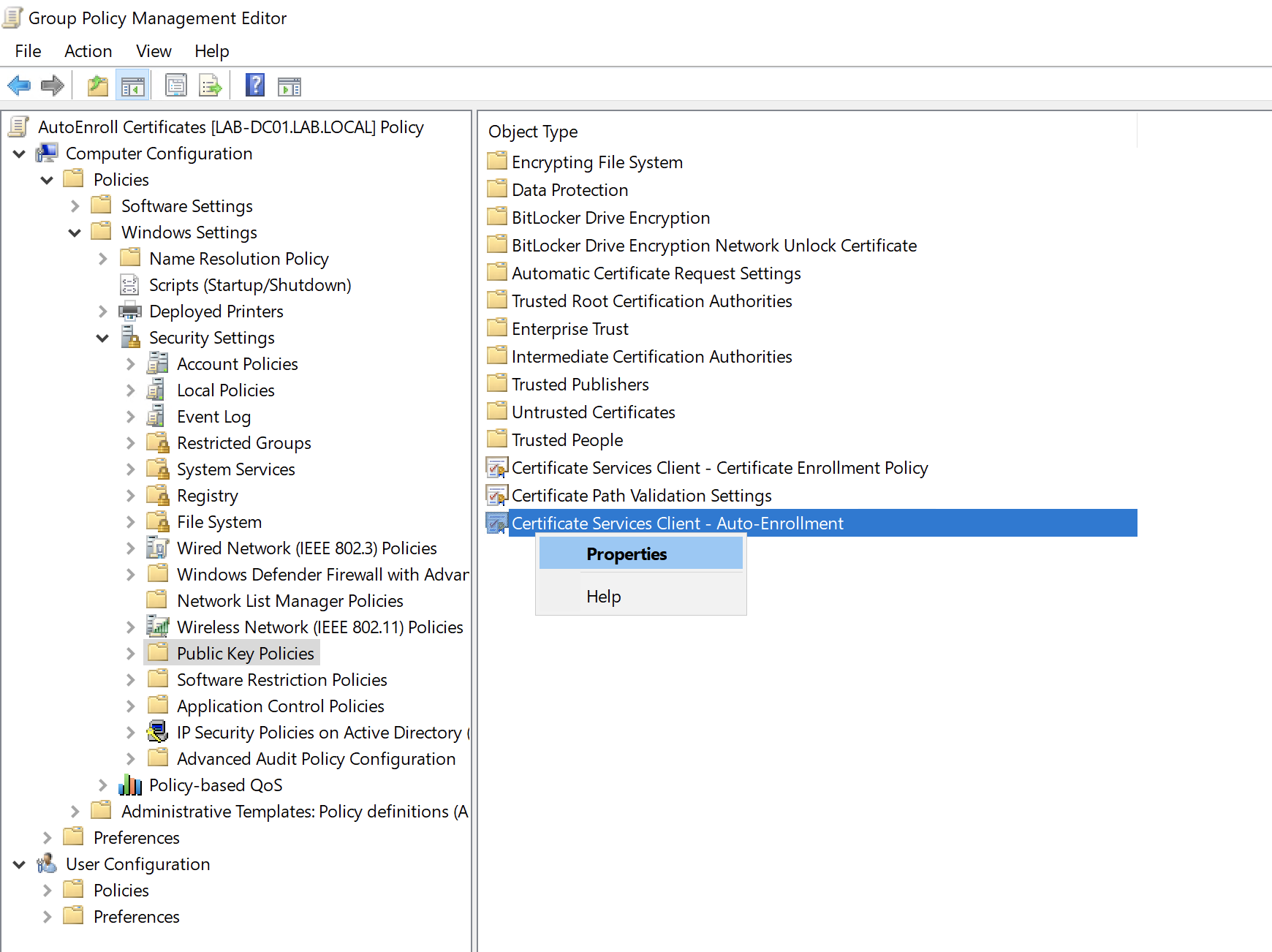Toggle Show/Hide Action Pane toolbar icon

pyautogui.click(x=289, y=86)
